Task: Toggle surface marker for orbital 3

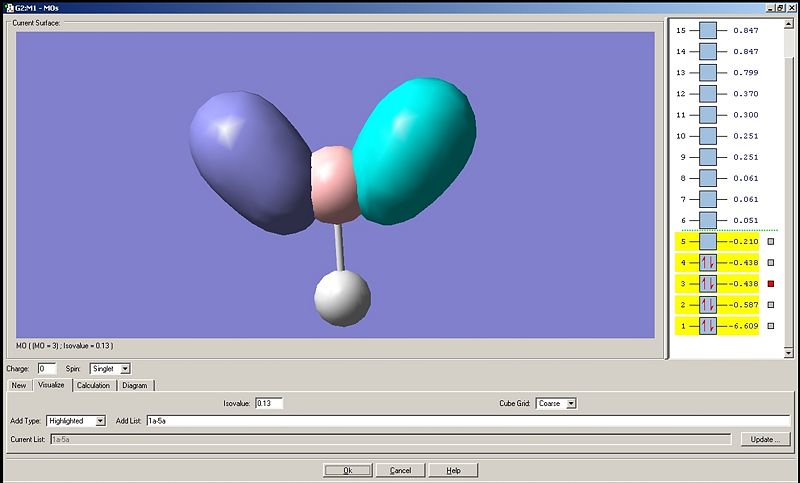Action: tap(771, 284)
